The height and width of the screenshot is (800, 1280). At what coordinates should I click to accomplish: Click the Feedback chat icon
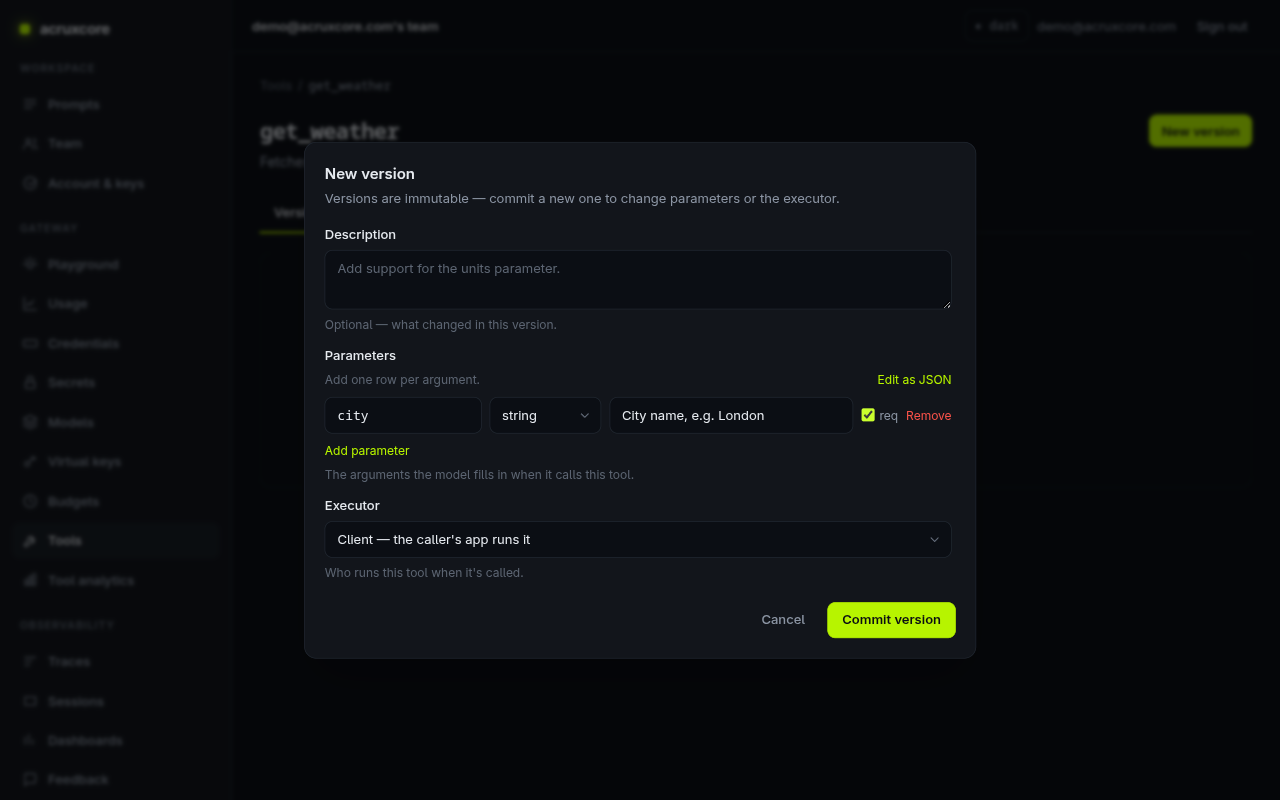pyautogui.click(x=29, y=779)
